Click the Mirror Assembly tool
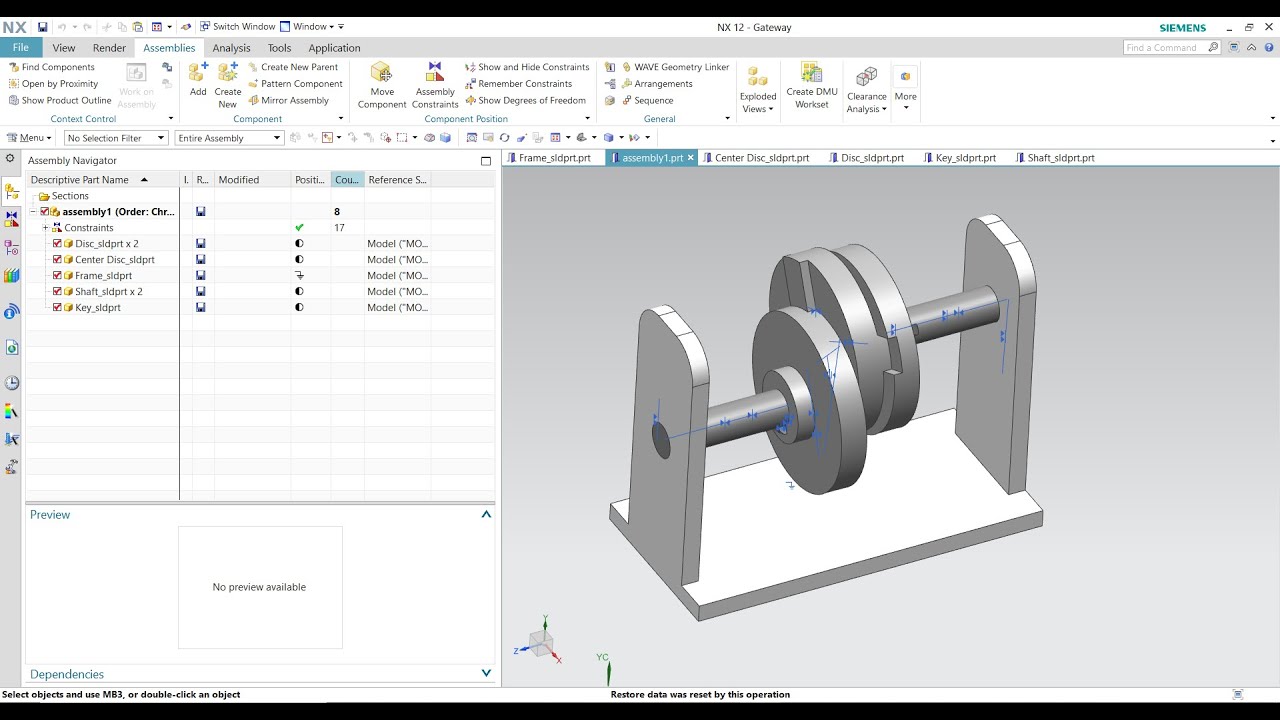The image size is (1280, 720). tap(288, 100)
